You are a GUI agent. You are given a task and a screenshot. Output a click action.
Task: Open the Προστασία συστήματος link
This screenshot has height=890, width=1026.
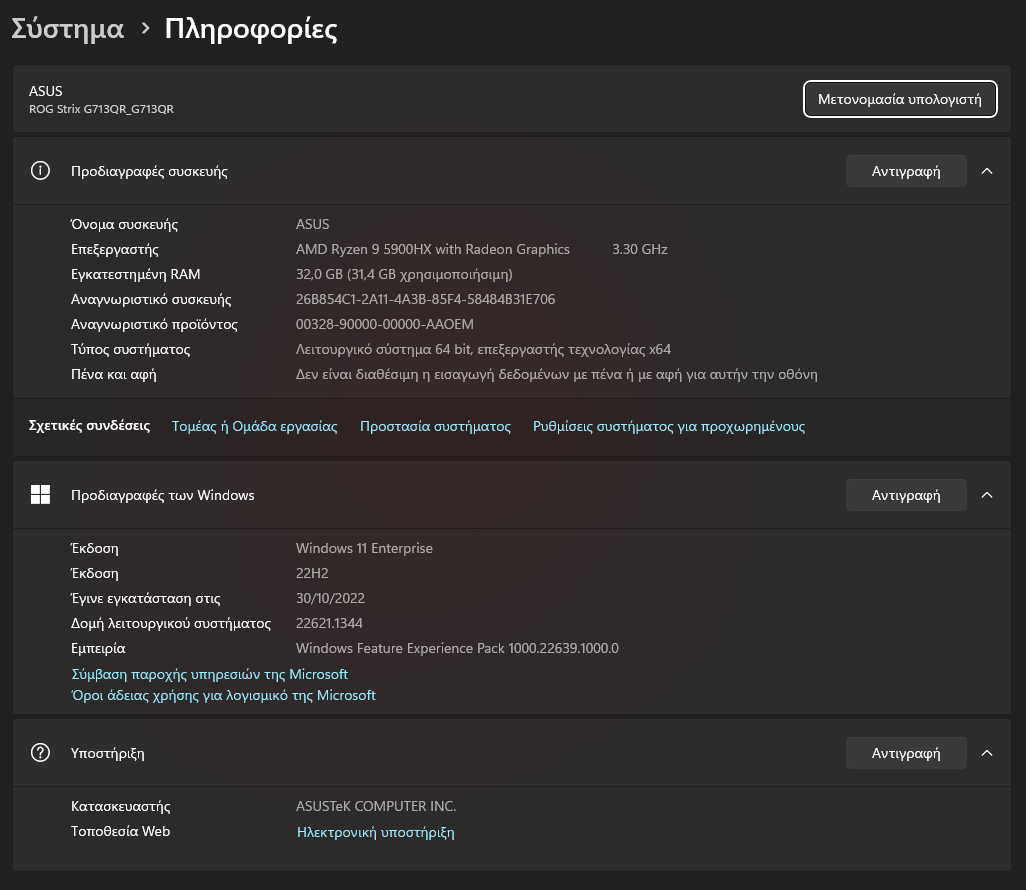435,426
